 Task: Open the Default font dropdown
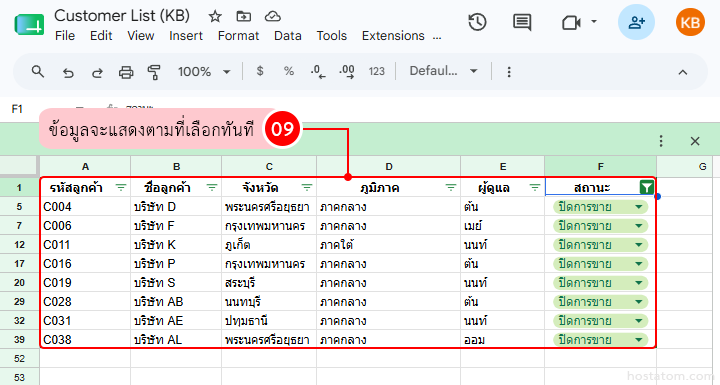tap(444, 71)
